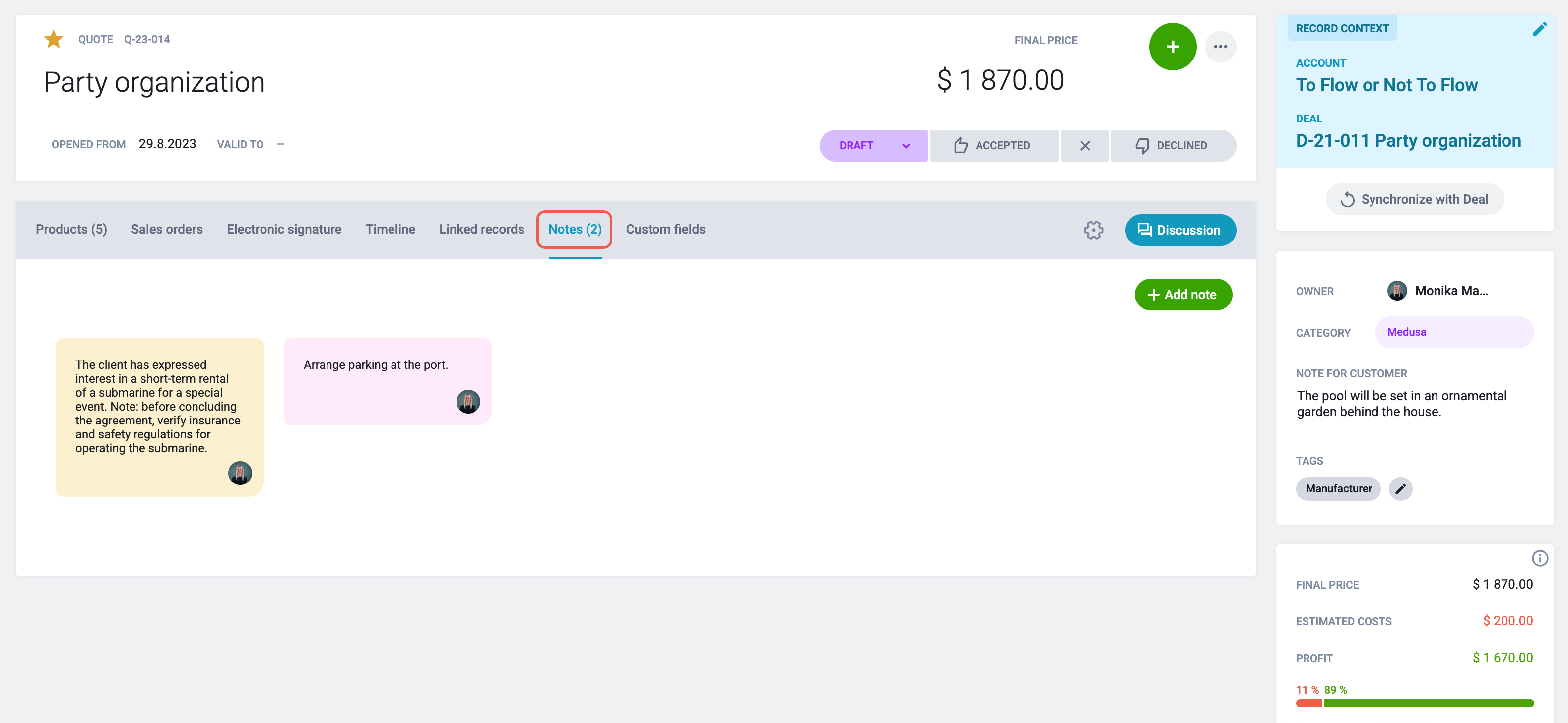Click the info icon above final price
This screenshot has width=1568, height=723.
click(1539, 558)
